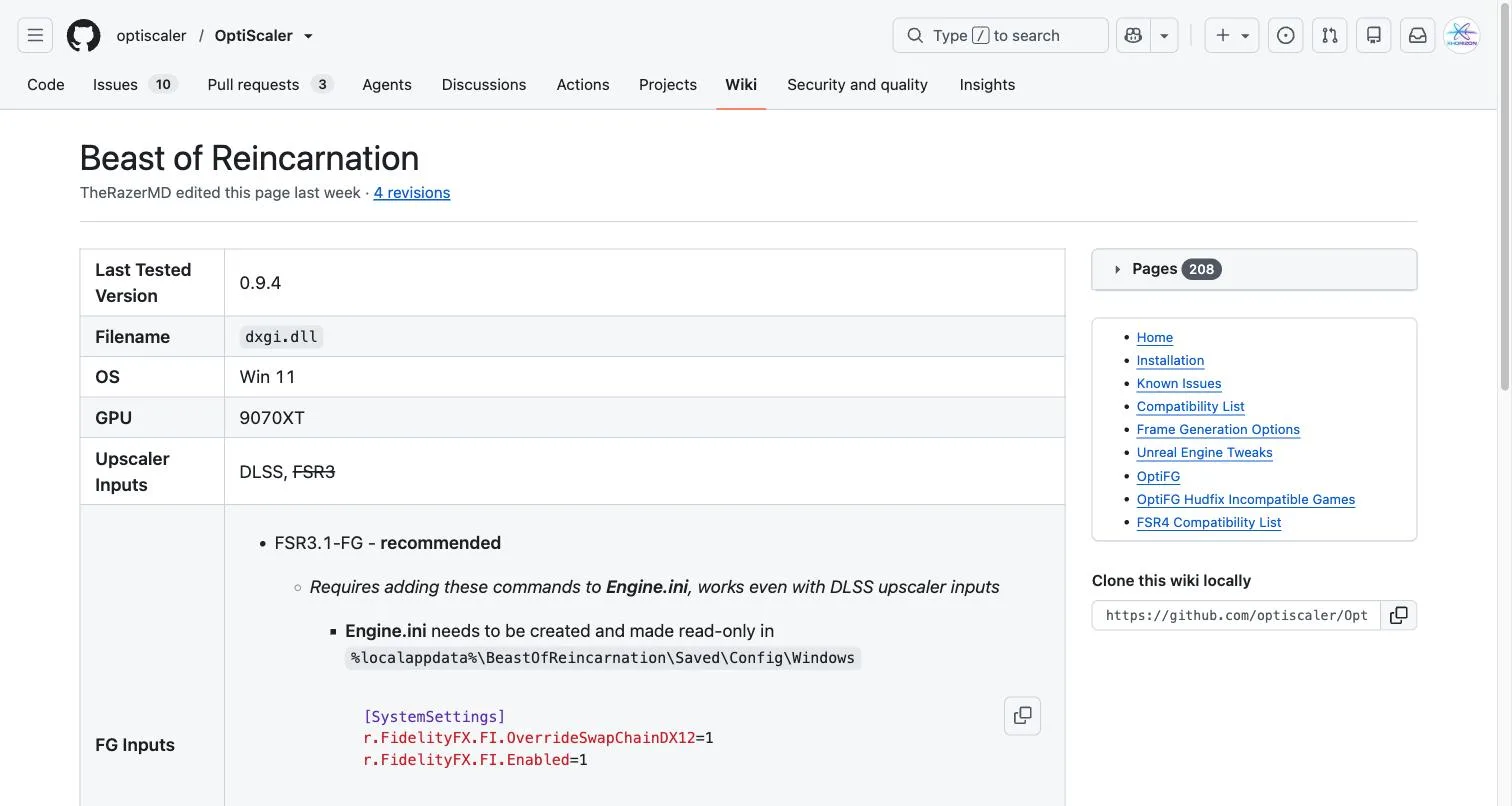Expand the OptiScaler repository switcher dropdown
This screenshot has height=806, width=1512.
[308, 36]
